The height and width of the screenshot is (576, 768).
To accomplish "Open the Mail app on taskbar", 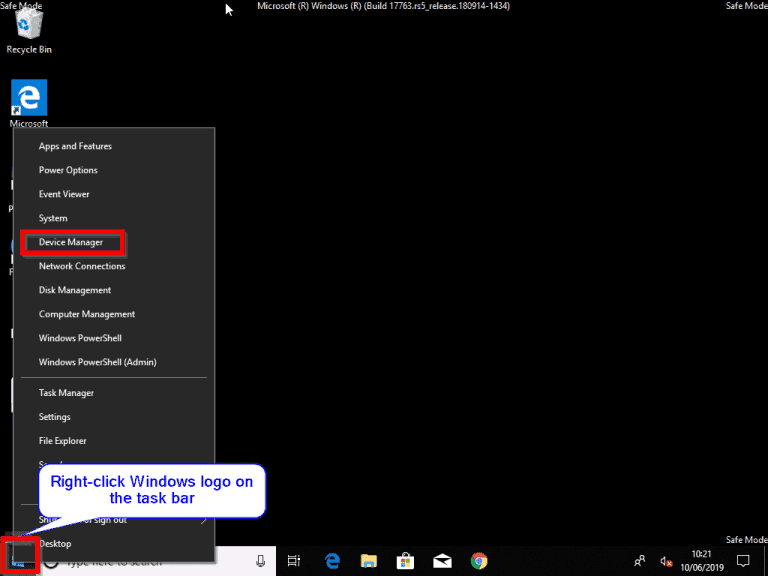I will (442, 561).
